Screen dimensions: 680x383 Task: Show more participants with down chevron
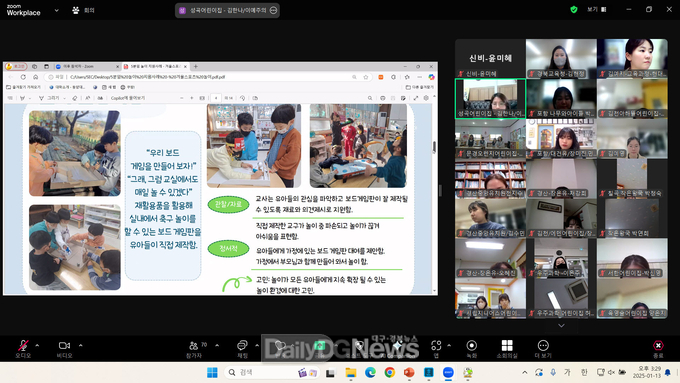pyautogui.click(x=561, y=326)
